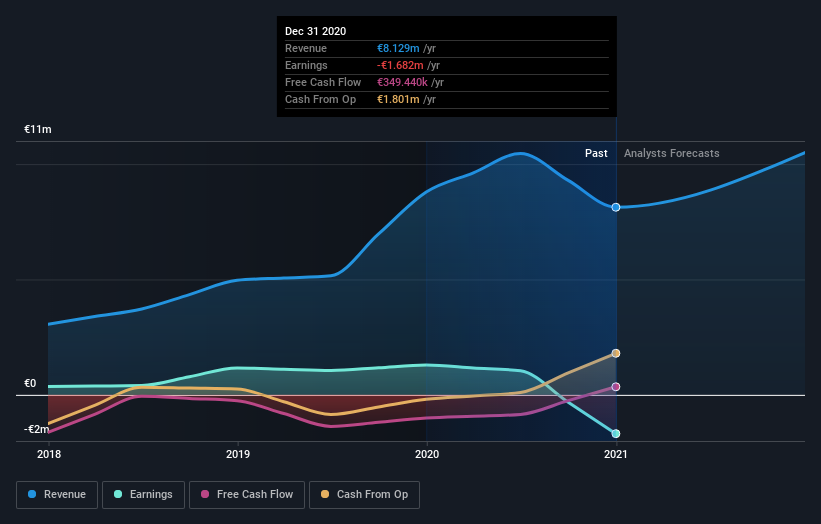Image resolution: width=821 pixels, height=524 pixels.
Task: Click the Dec 31 2020 tooltip date
Action: tap(315, 31)
